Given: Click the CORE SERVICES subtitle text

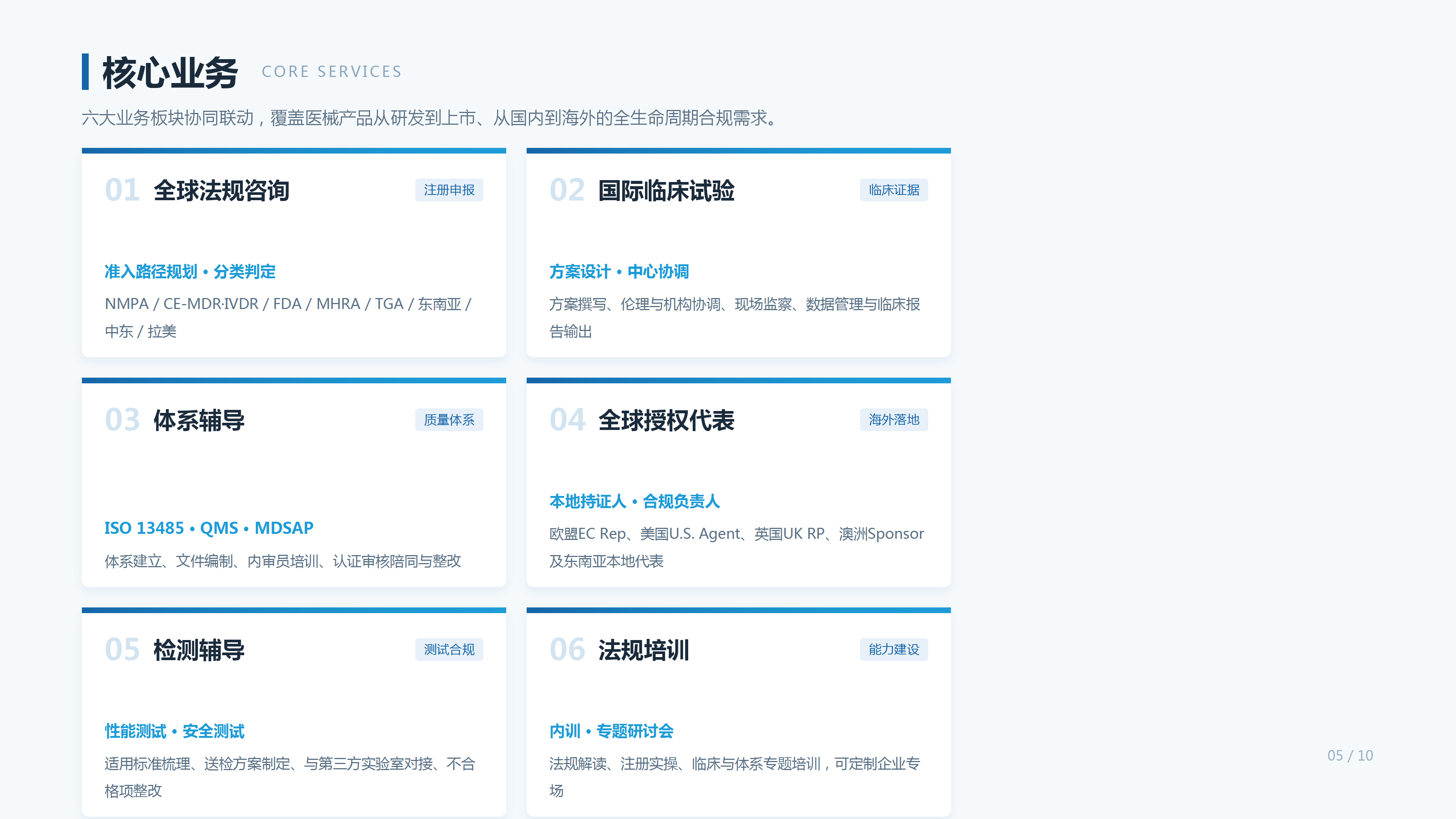Looking at the screenshot, I should (x=331, y=72).
